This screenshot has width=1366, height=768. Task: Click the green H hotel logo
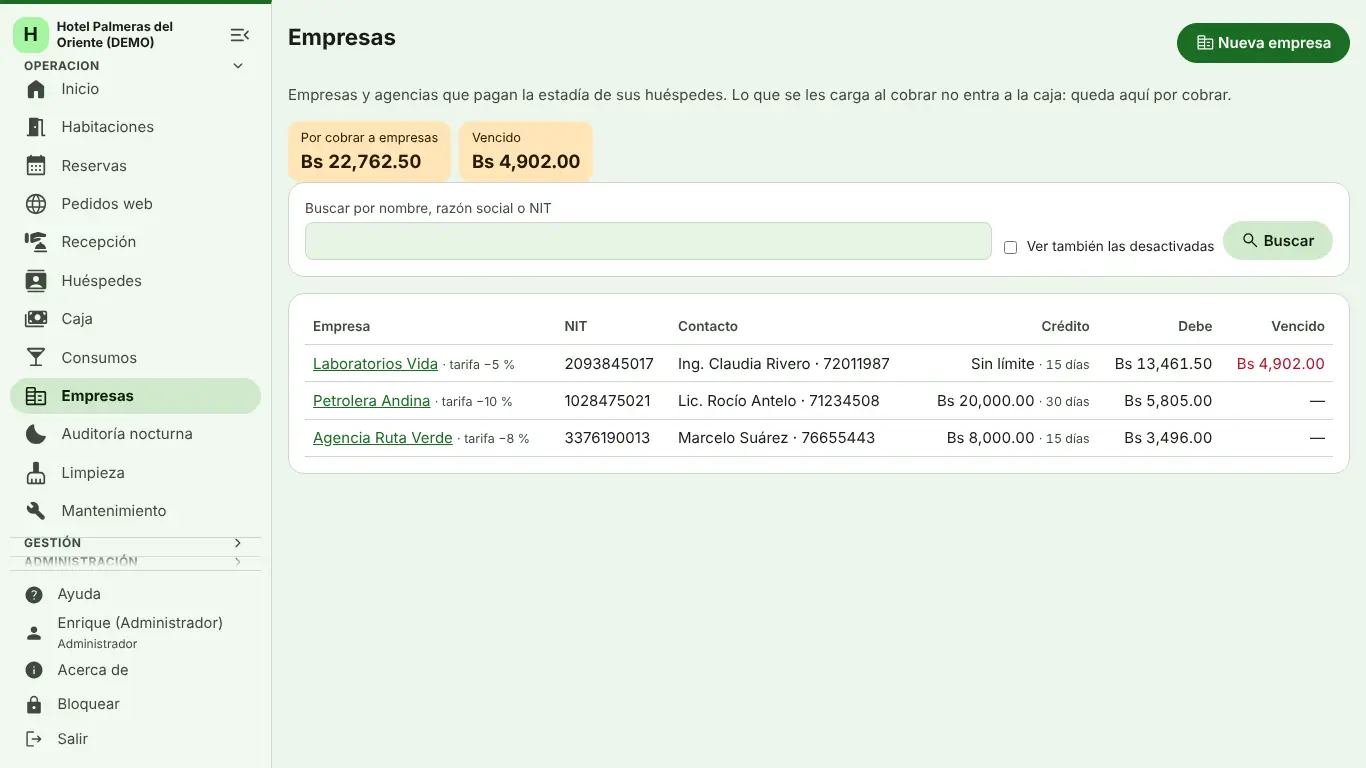coord(31,35)
